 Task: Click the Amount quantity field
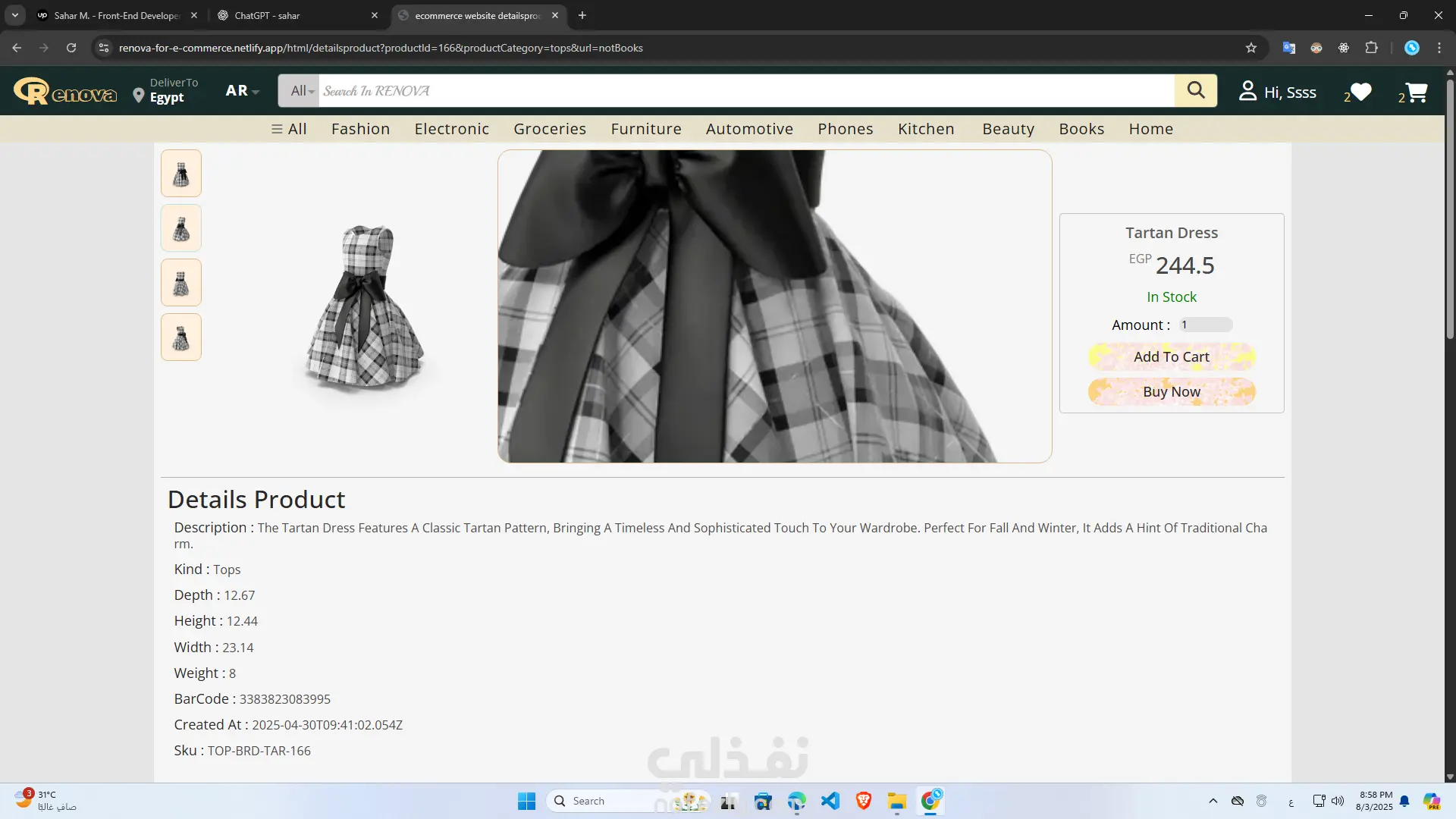(1205, 325)
